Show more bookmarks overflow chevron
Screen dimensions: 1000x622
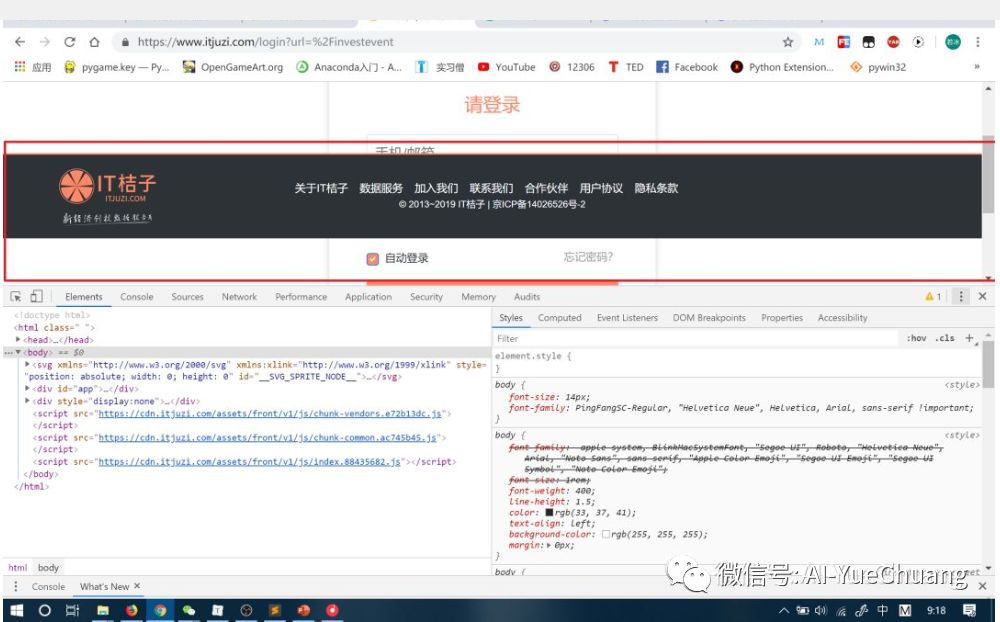976,67
